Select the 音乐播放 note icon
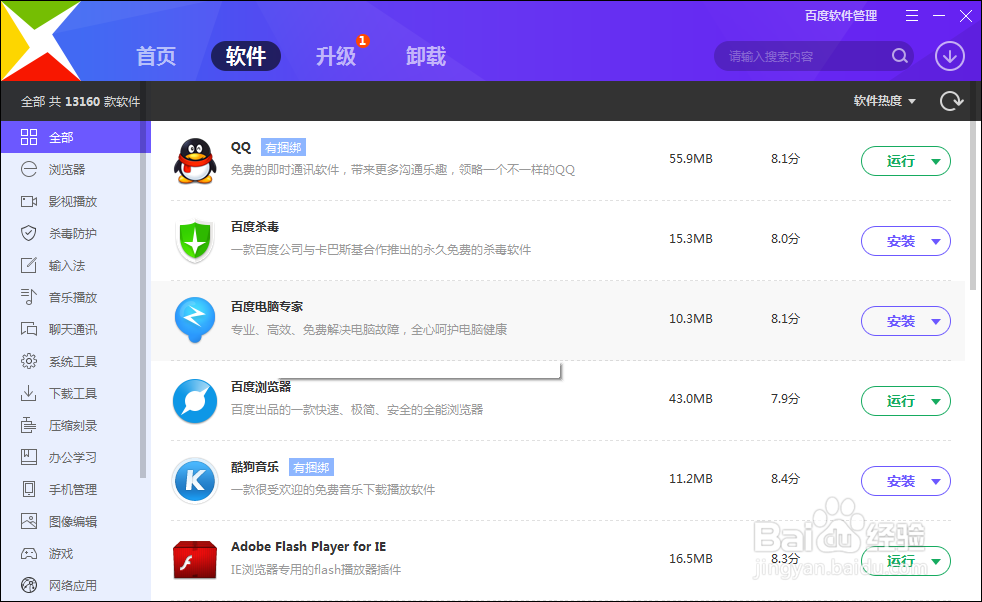Viewport: 982px width, 602px height. tap(29, 297)
